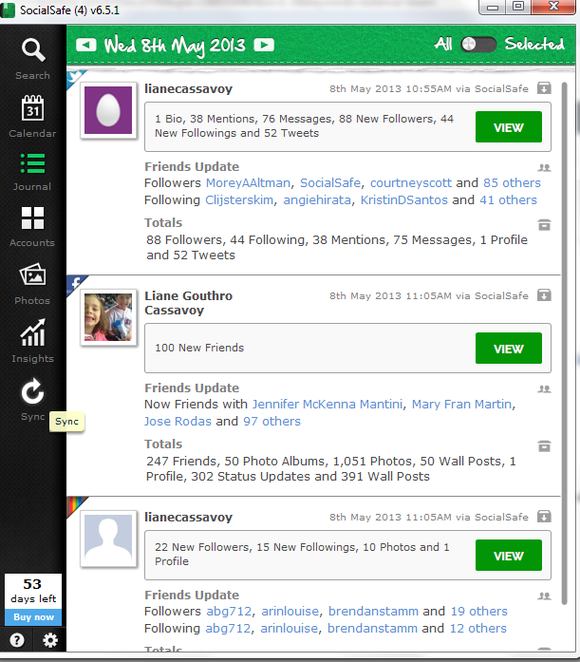Click the 8th May 2013 10:55AM timestamp
The height and width of the screenshot is (662, 580).
coord(390,89)
